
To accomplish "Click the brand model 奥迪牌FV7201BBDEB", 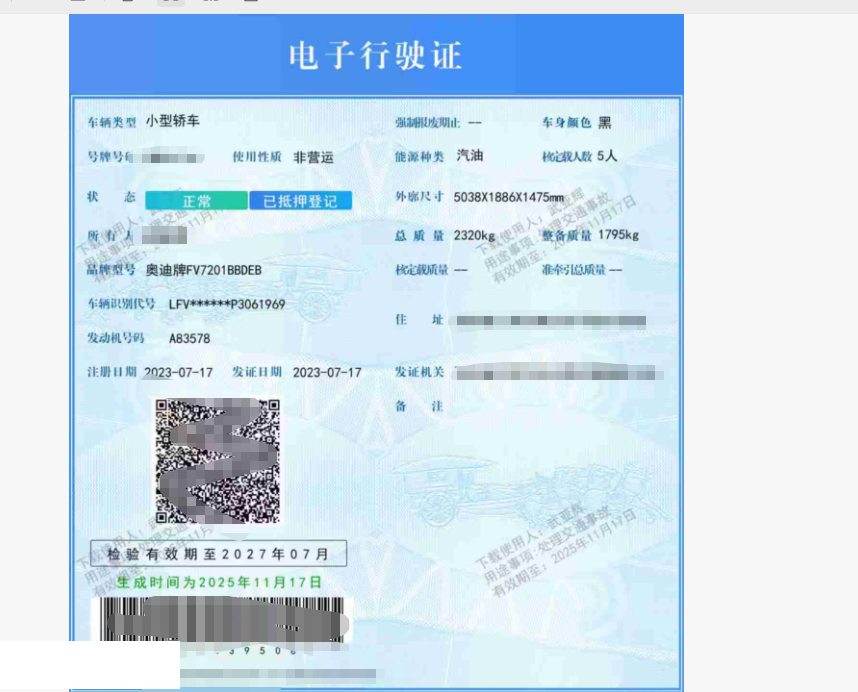I will click(204, 270).
